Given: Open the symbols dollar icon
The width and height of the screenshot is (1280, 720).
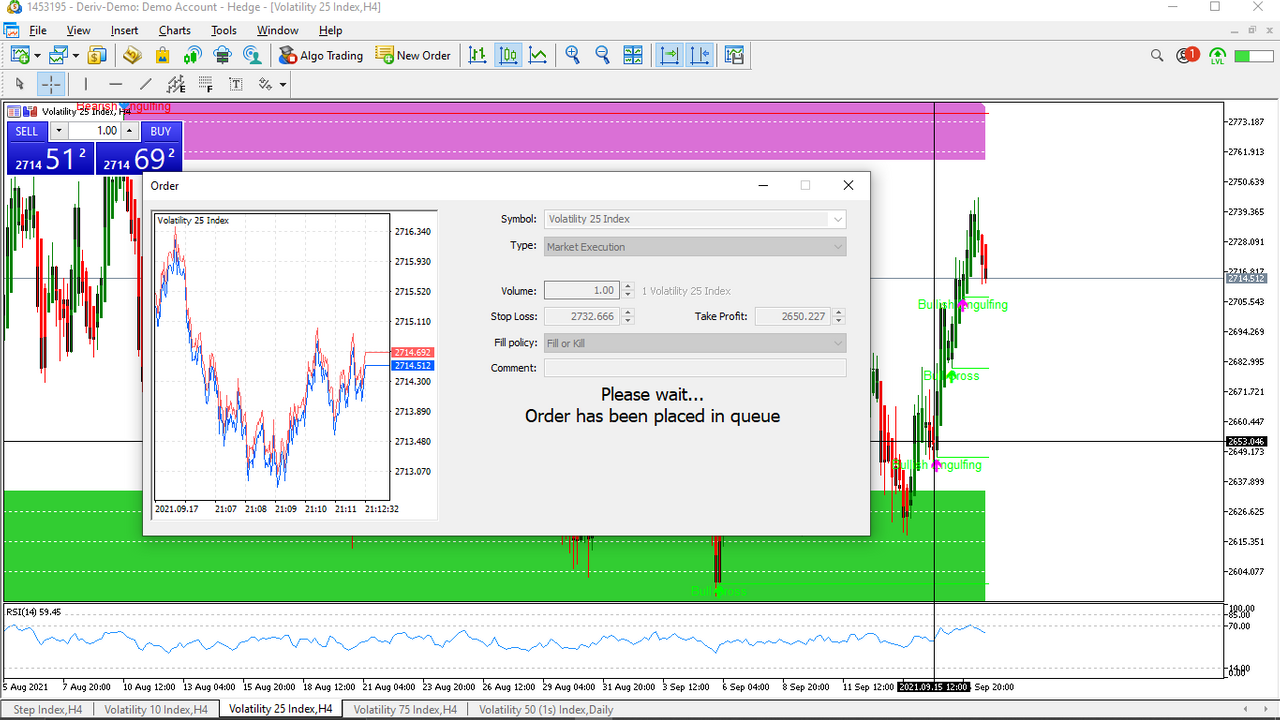Looking at the screenshot, I should pos(97,55).
